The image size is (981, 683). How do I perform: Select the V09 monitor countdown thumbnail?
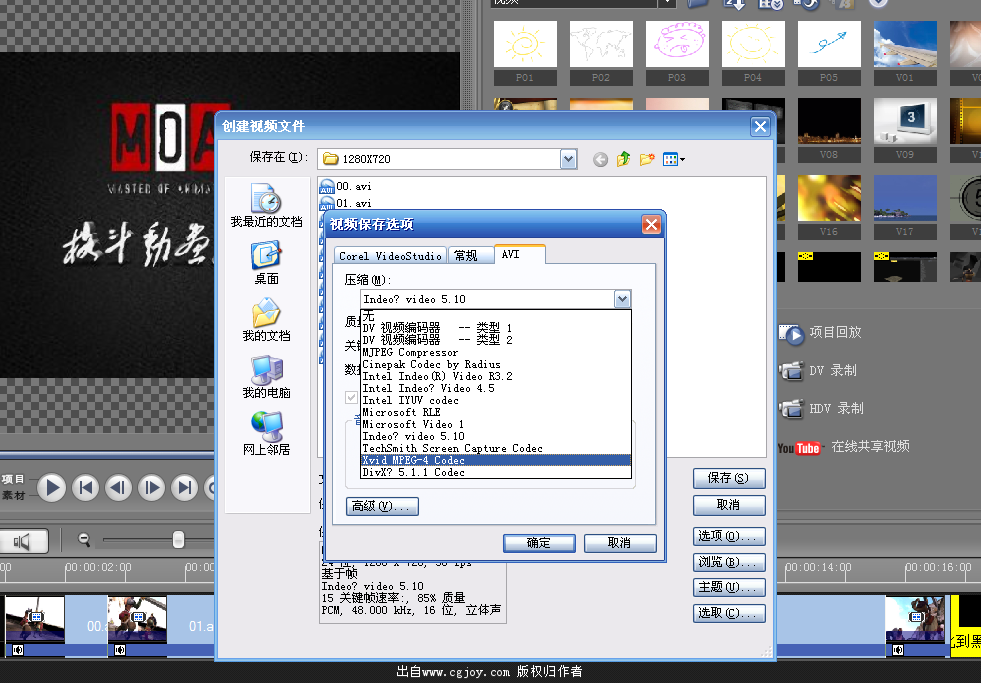pyautogui.click(x=905, y=130)
